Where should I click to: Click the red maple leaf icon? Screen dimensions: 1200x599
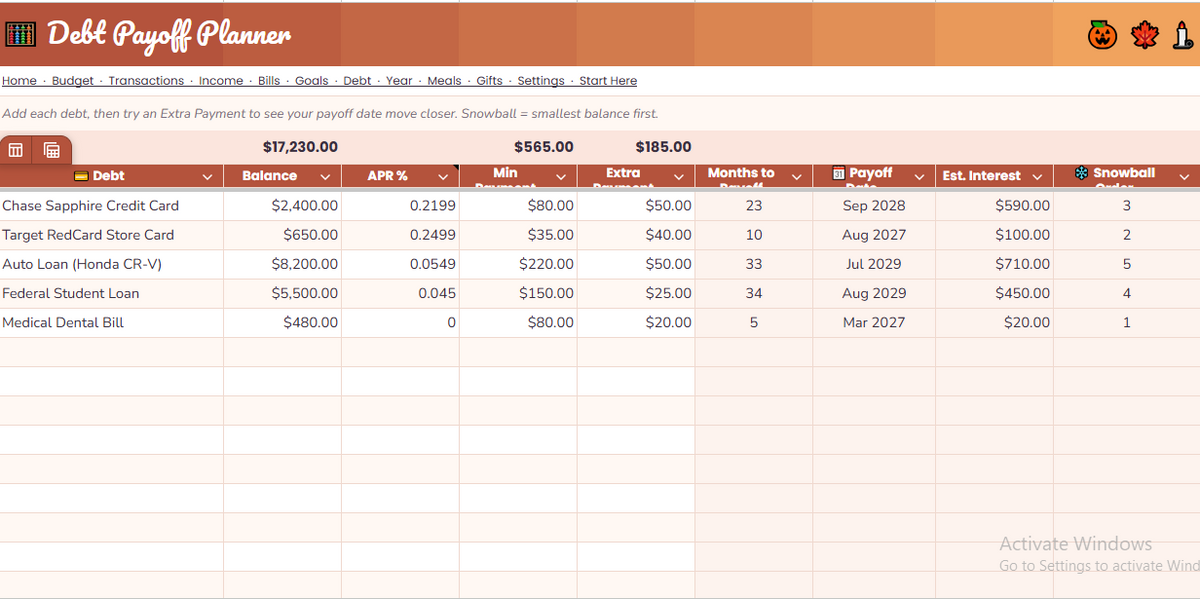[x=1144, y=36]
